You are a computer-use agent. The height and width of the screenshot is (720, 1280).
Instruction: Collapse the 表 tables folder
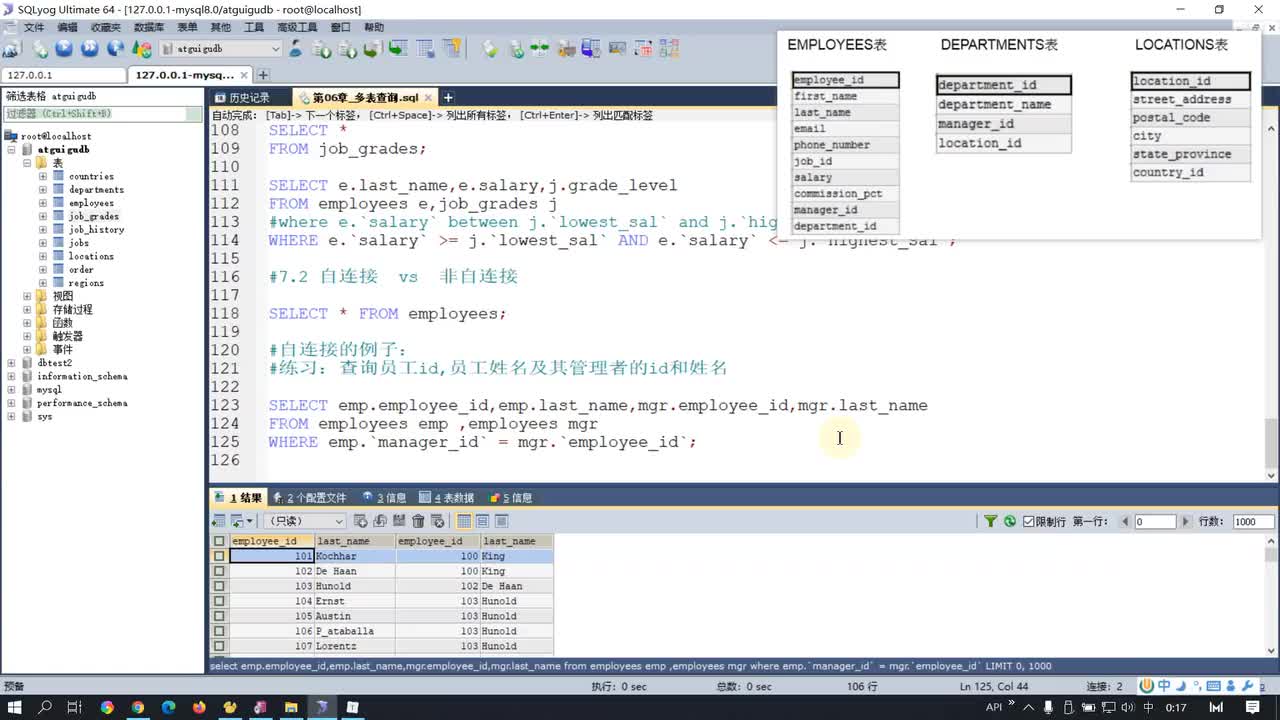[27, 163]
